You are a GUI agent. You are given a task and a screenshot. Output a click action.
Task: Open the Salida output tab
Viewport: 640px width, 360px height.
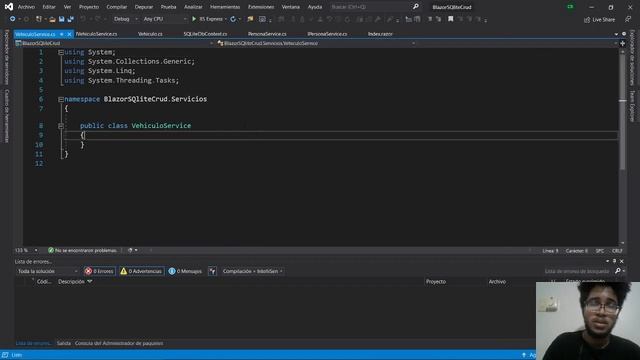pos(64,343)
